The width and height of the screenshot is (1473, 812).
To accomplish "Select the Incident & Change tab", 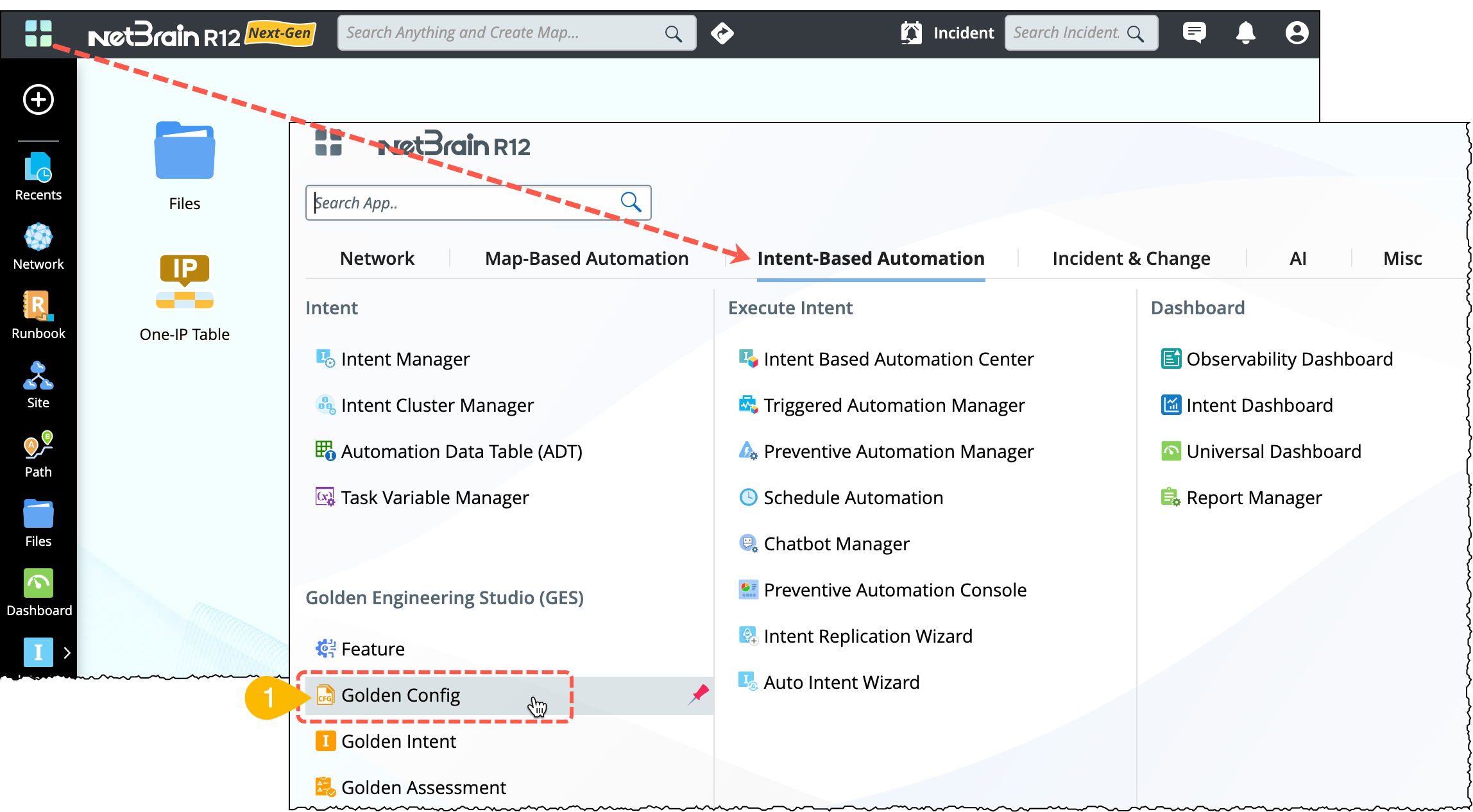I will (x=1131, y=258).
